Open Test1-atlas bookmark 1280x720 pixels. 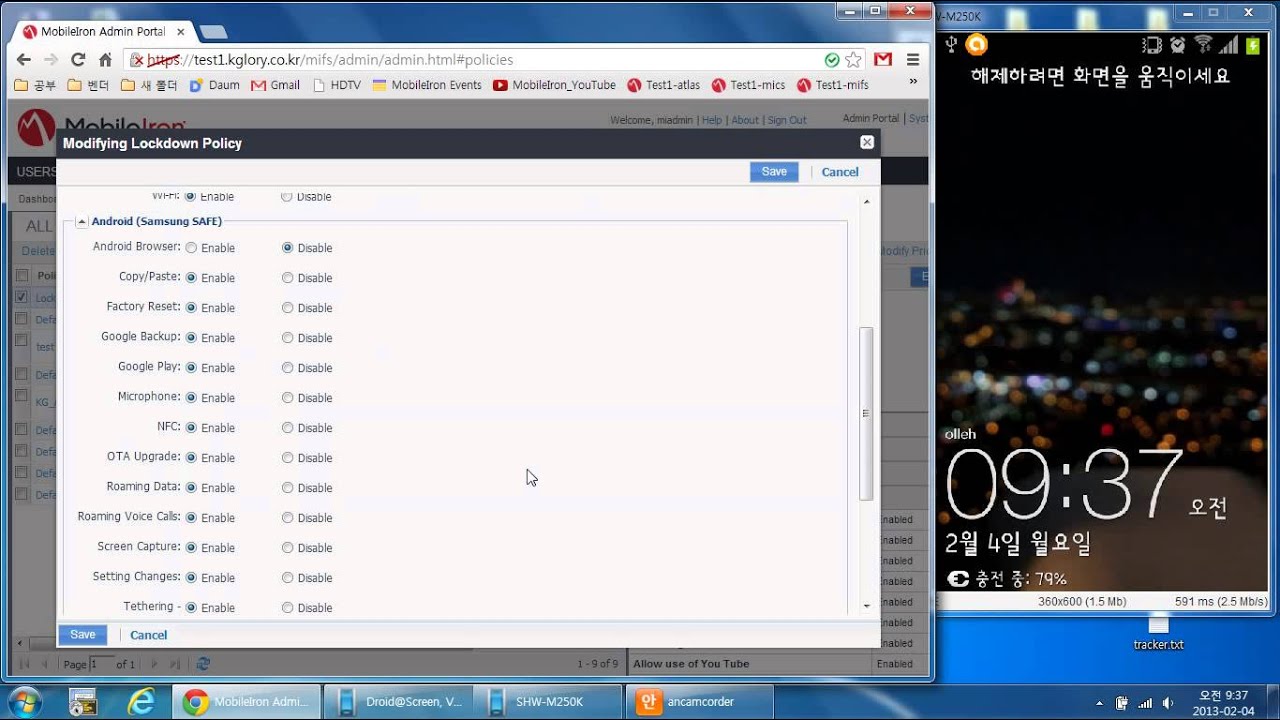pos(664,85)
